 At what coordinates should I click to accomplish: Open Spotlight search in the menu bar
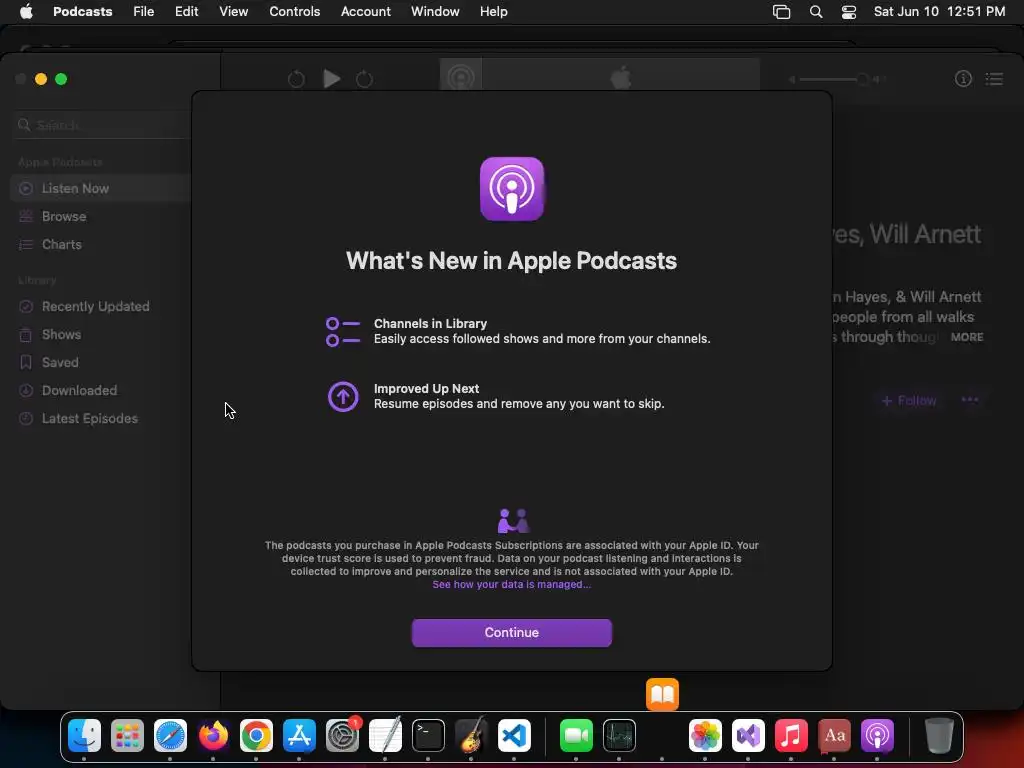coord(816,11)
